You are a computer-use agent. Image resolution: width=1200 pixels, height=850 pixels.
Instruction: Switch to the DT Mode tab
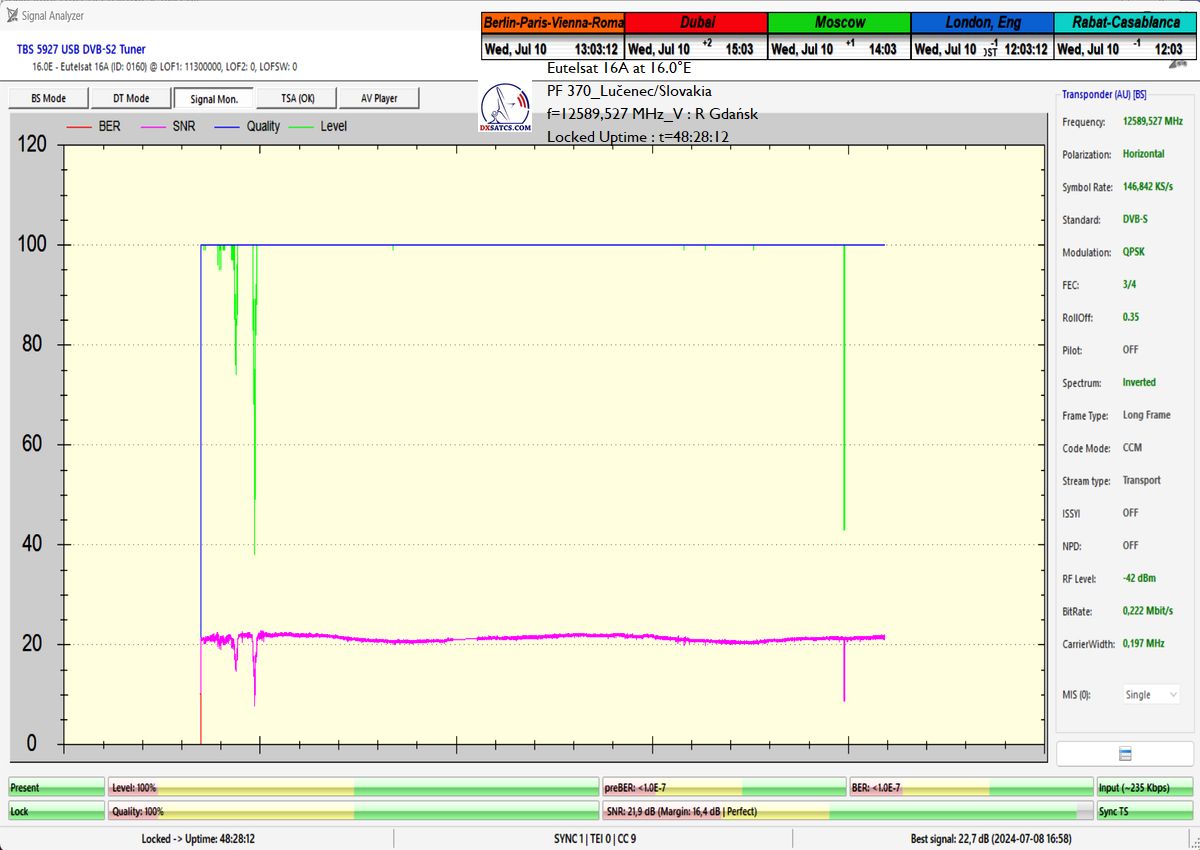[x=130, y=98]
